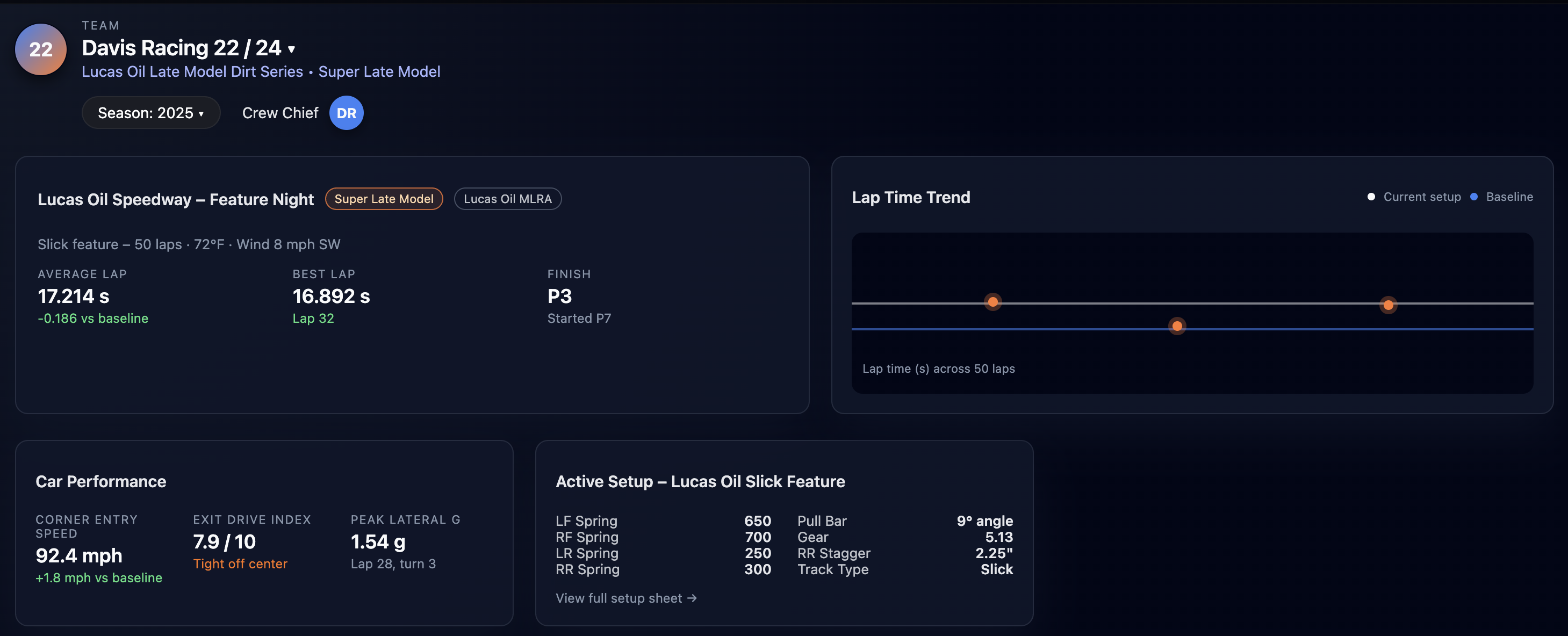Viewport: 1568px width, 636px height.
Task: Open the Lucas Oil Late Model Dirt Series link
Action: point(192,71)
